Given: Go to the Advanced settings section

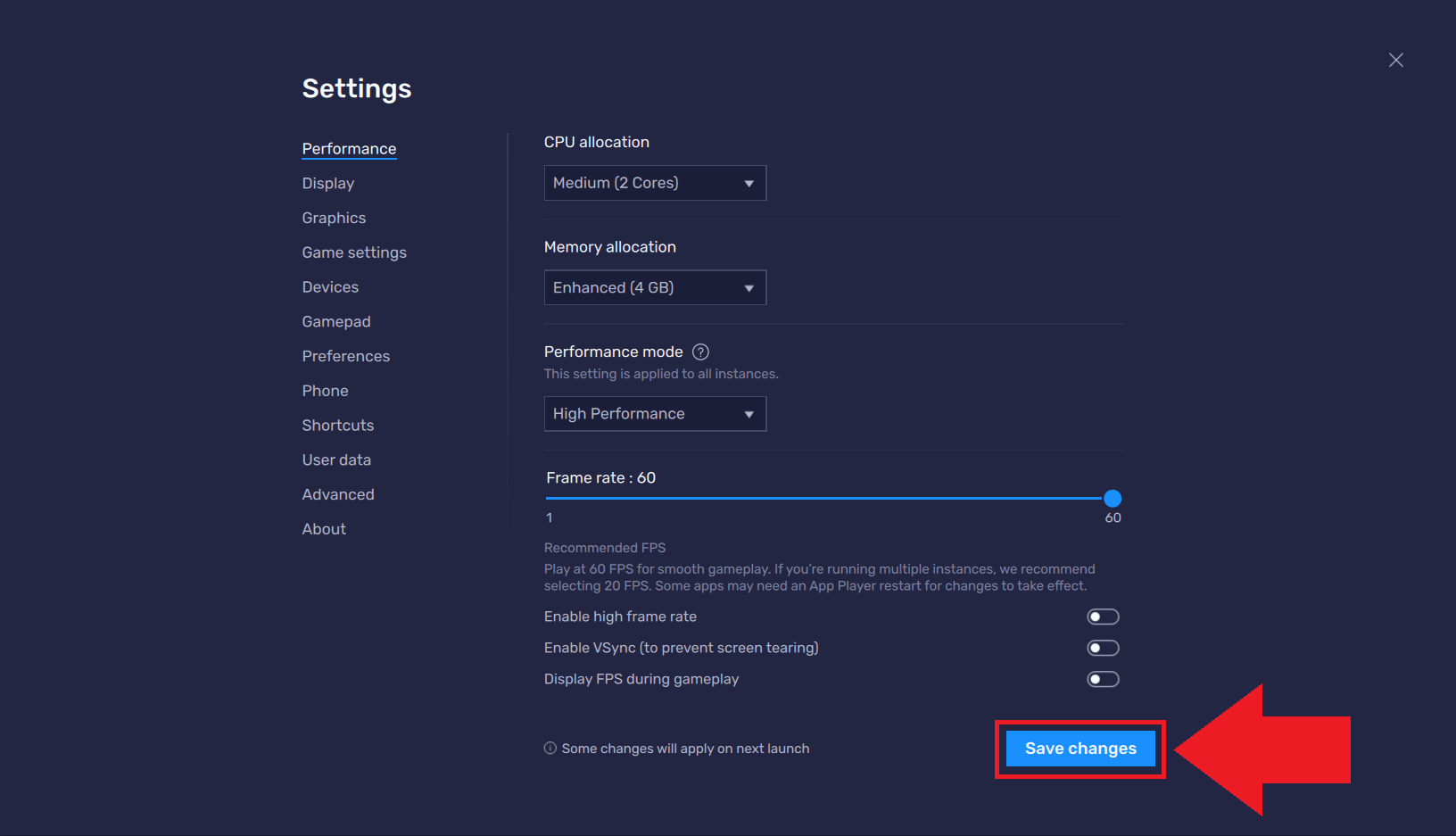Looking at the screenshot, I should tap(338, 494).
